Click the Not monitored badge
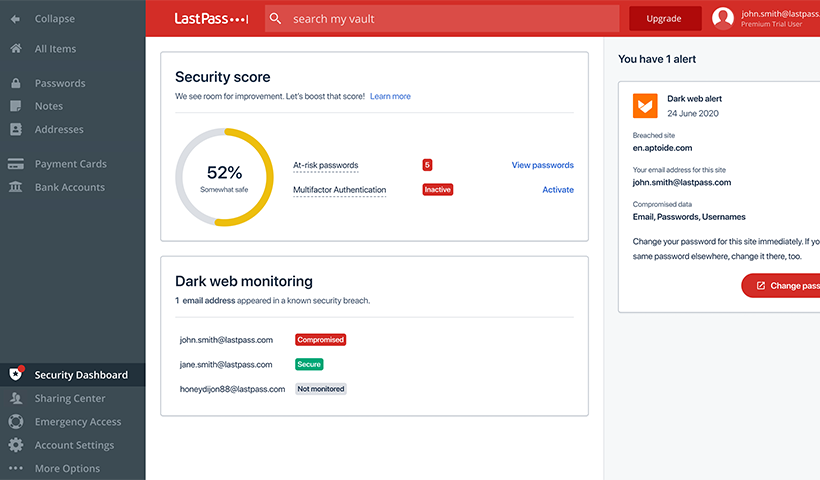 click(321, 389)
